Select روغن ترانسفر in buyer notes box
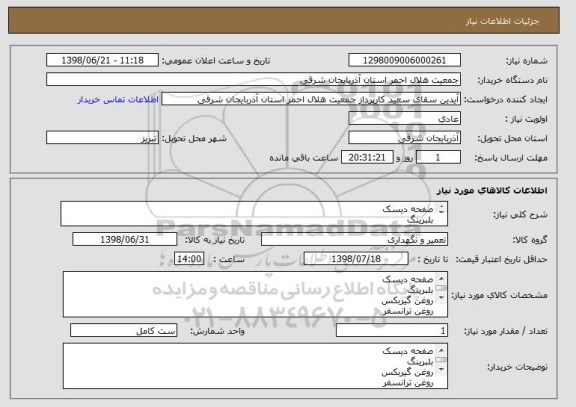This screenshot has width=576, height=407. (x=408, y=383)
